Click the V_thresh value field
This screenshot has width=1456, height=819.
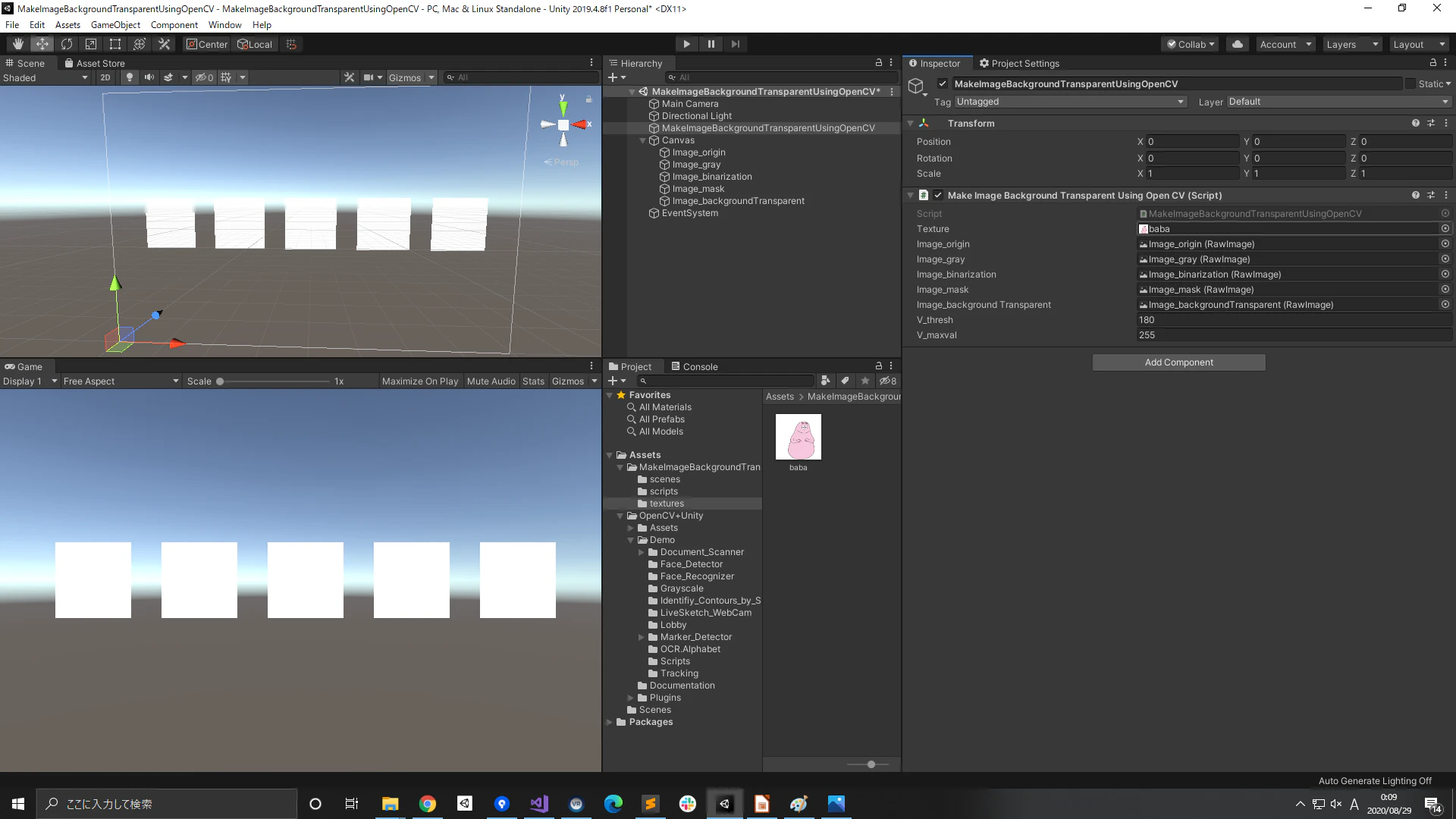[1294, 320]
